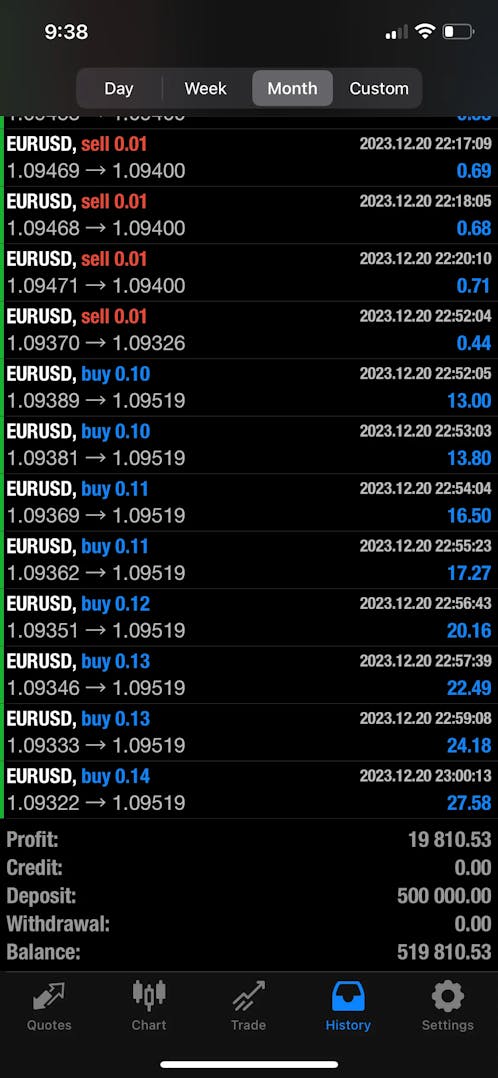
Task: Open the sell trade closed at 22:17:09
Action: [x=249, y=157]
